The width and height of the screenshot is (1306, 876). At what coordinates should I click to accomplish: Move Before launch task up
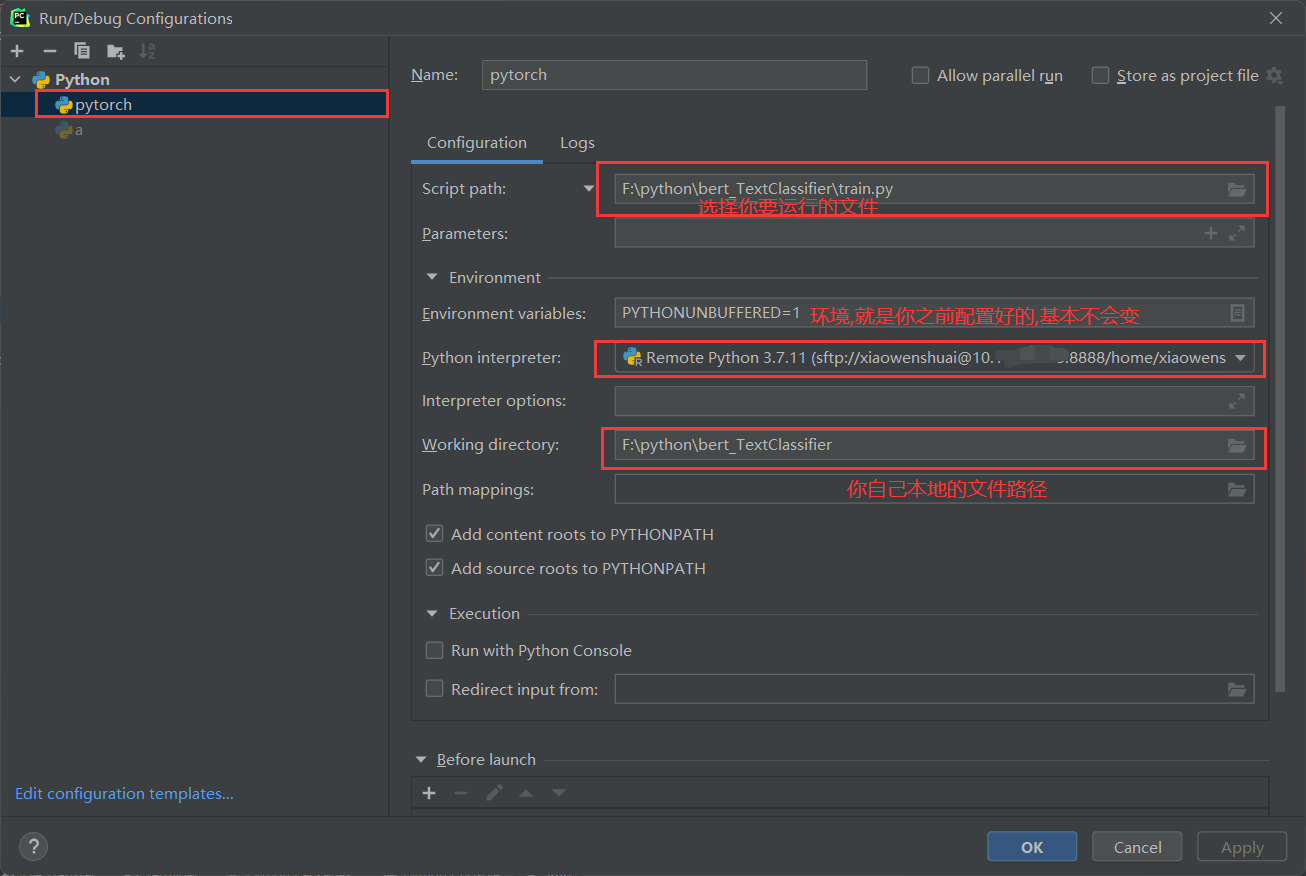(526, 793)
